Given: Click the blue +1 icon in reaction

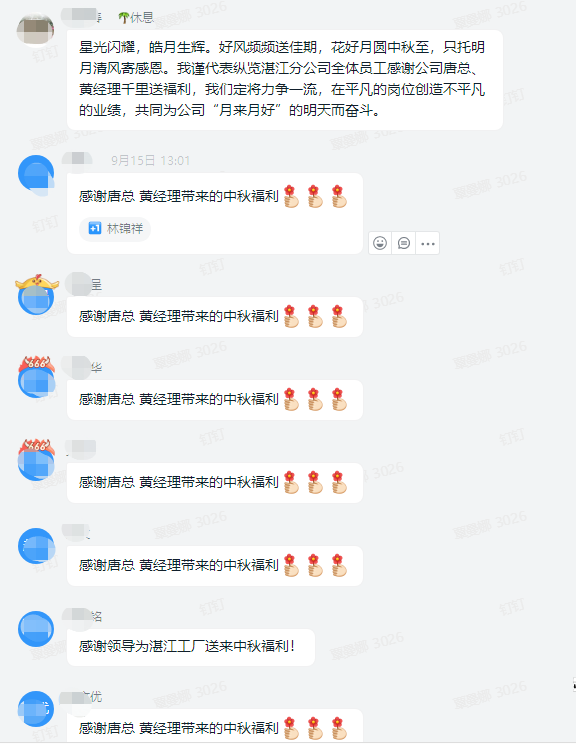Looking at the screenshot, I should pos(95,228).
